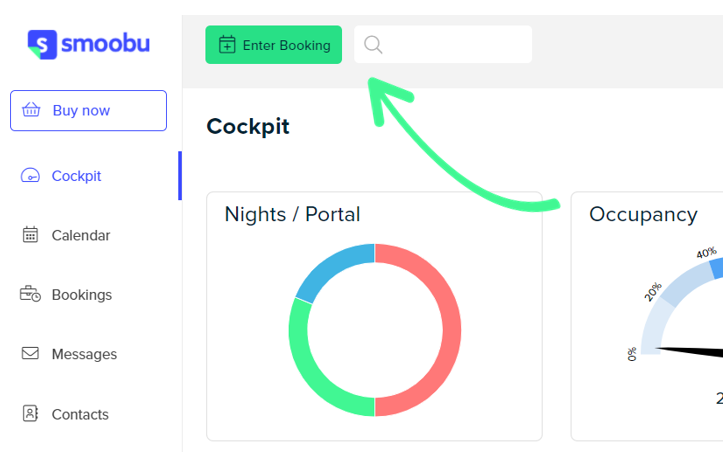Click the Calendar icon in sidebar
This screenshot has height=452, width=728.
coord(30,234)
